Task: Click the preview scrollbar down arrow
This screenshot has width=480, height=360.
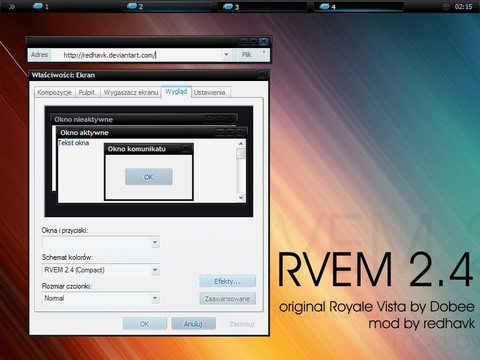Action: click(x=241, y=198)
